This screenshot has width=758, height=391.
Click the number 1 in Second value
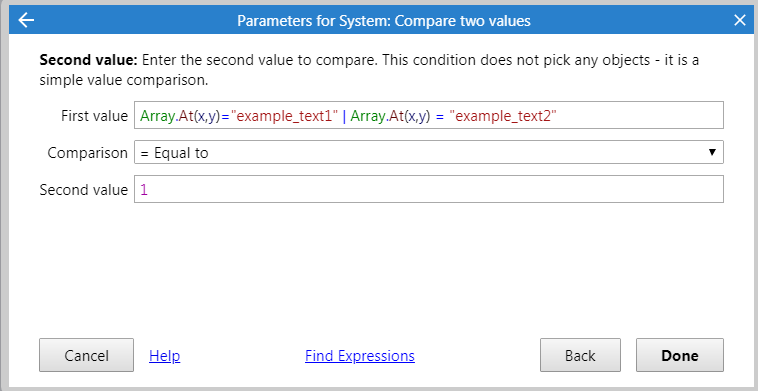coord(144,190)
